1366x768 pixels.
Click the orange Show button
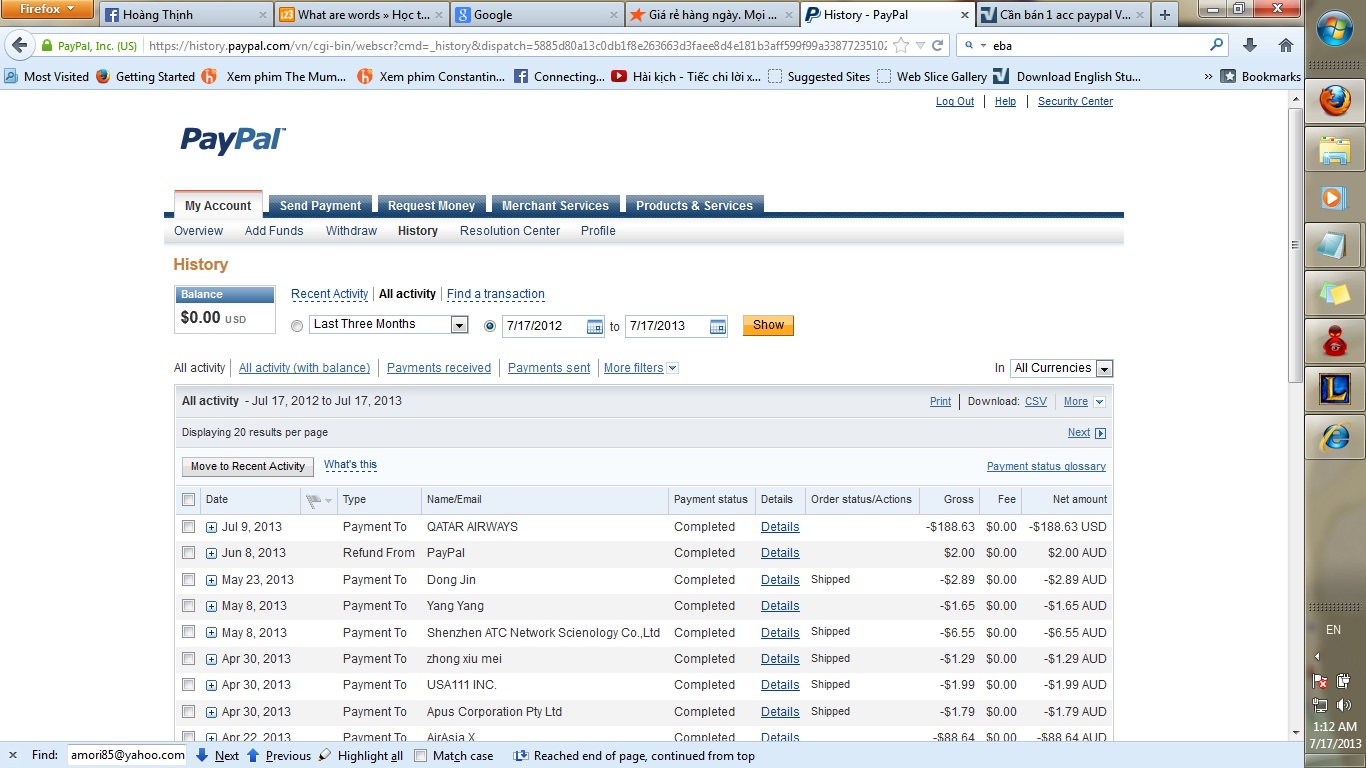pos(768,325)
